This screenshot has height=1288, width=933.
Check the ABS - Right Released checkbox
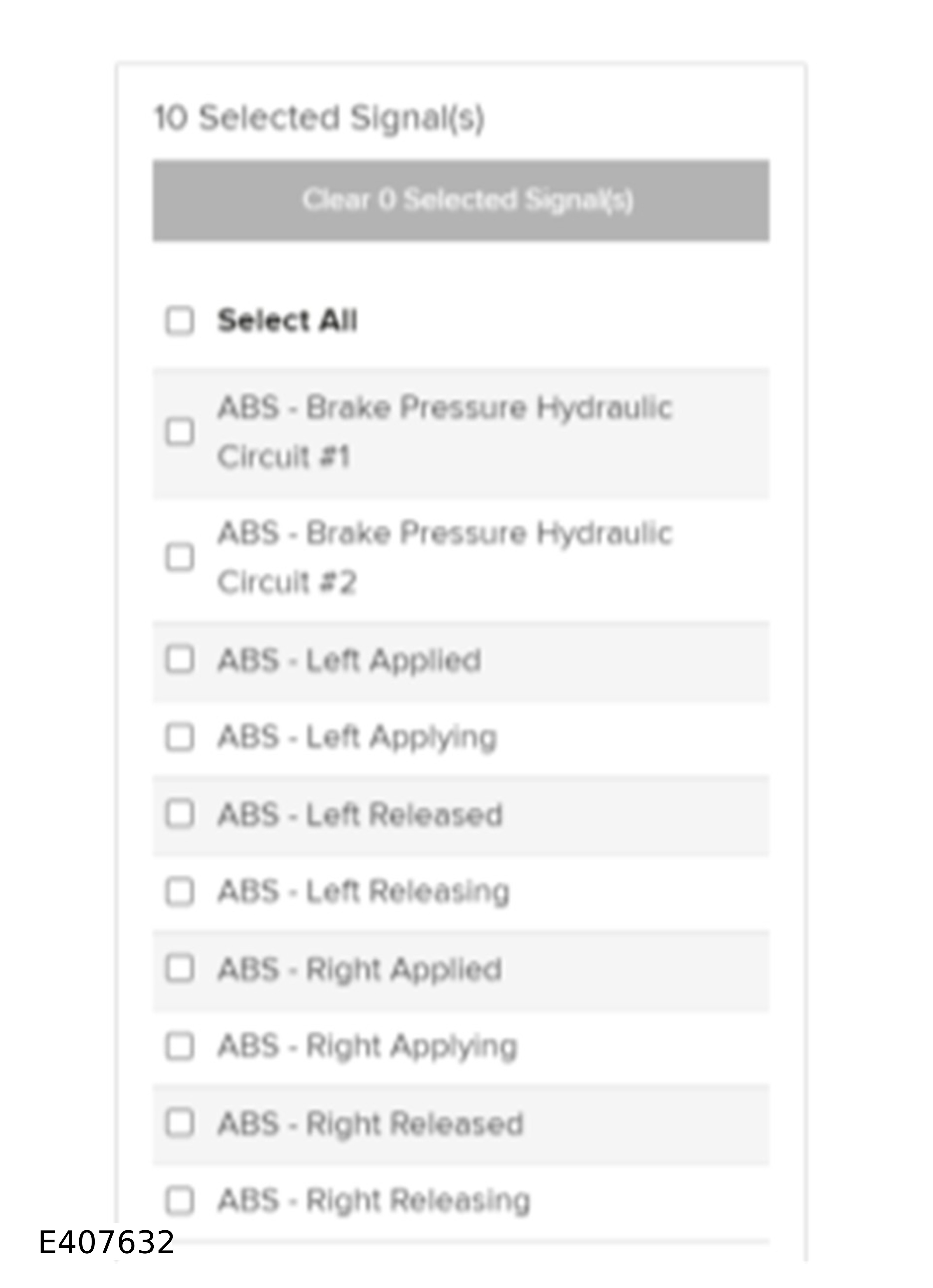[x=179, y=1123]
